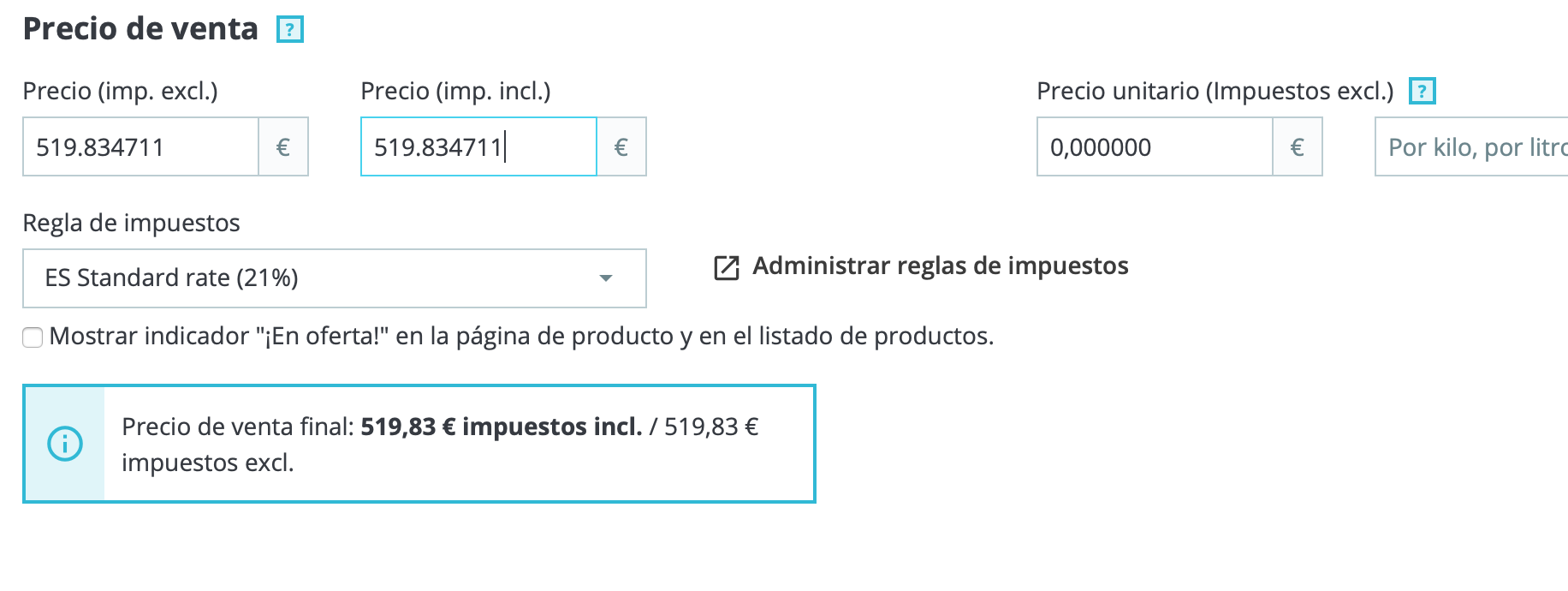The width and height of the screenshot is (1568, 591).
Task: Click the "Por kilo, por litro" unit field
Action: [1472, 147]
